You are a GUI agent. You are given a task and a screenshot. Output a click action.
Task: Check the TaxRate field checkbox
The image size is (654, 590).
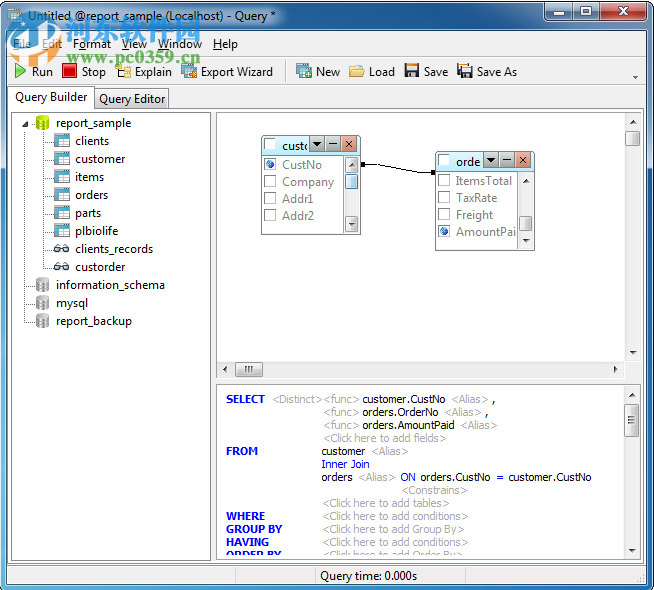click(444, 198)
